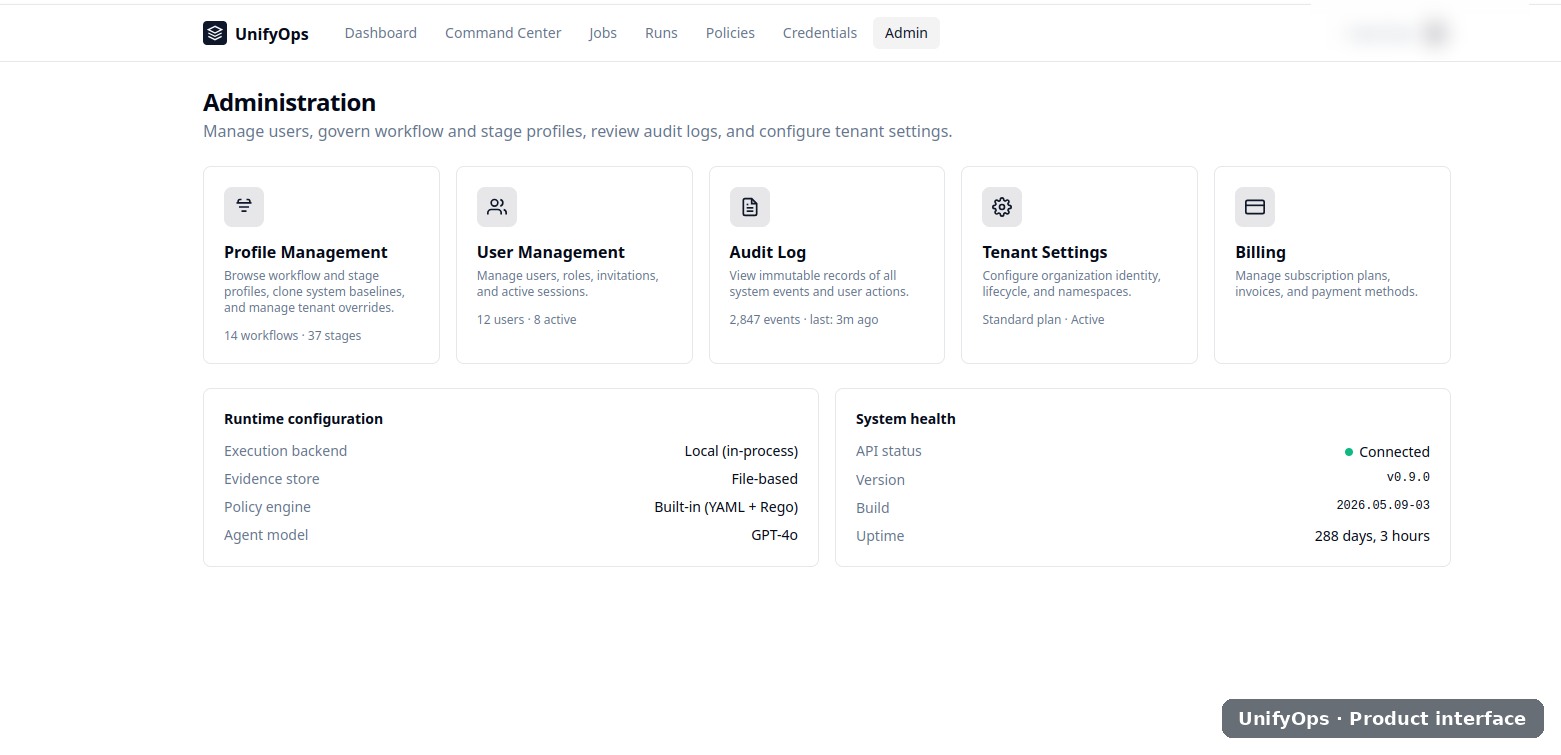1561x755 pixels.
Task: Click the Billing description text
Action: coord(1326,284)
